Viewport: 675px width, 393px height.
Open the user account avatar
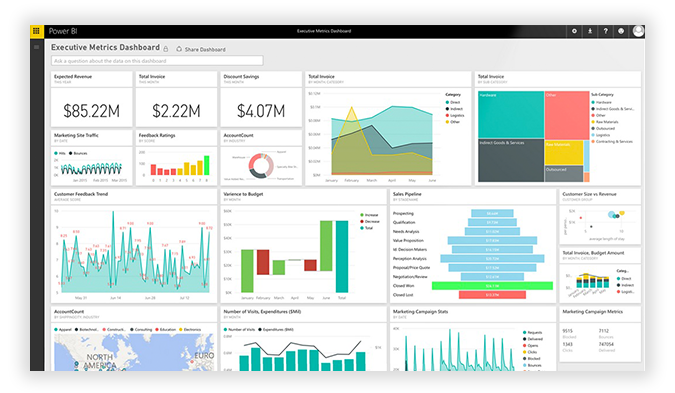coord(638,31)
